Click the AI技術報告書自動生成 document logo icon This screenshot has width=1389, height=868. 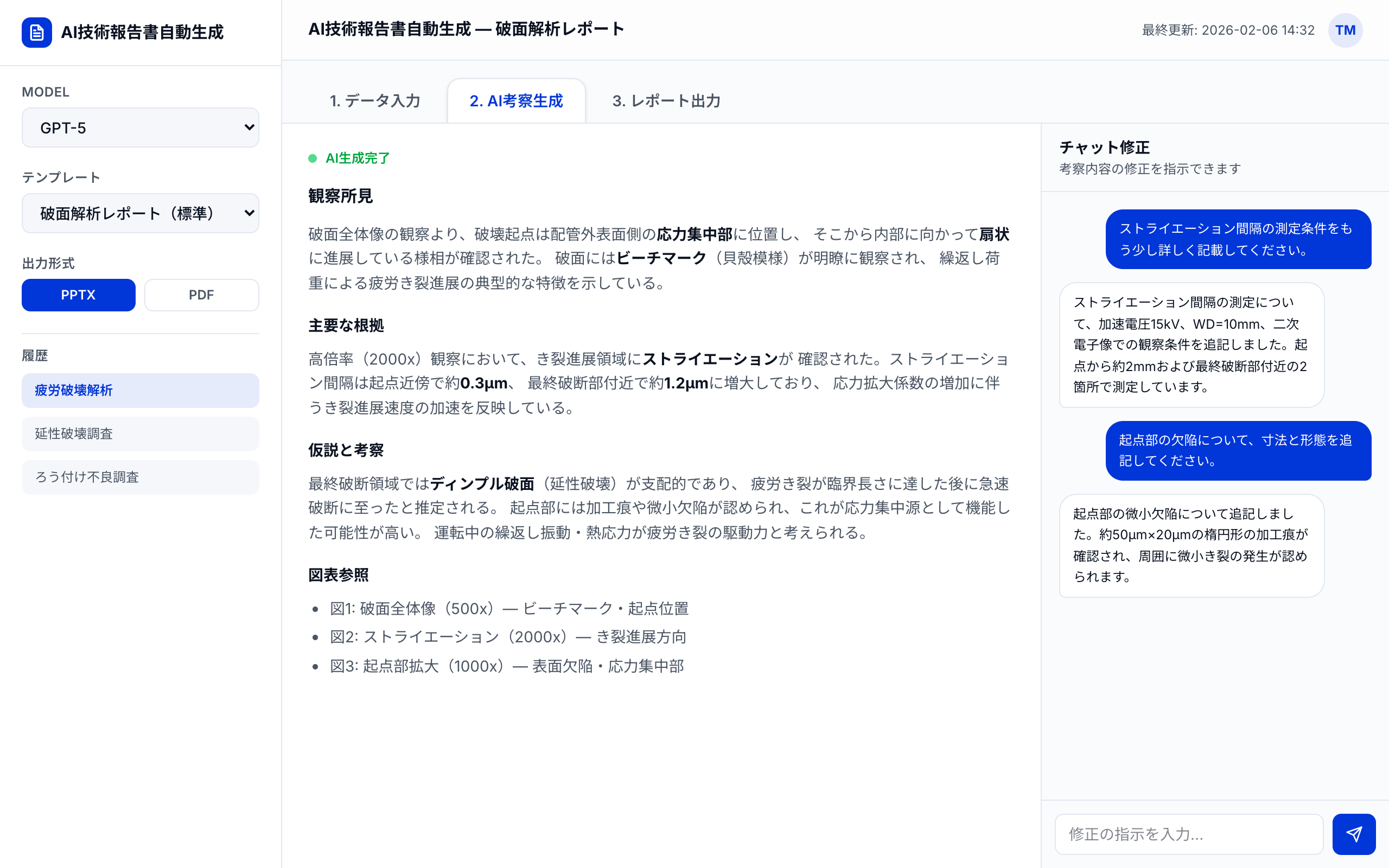[36, 32]
